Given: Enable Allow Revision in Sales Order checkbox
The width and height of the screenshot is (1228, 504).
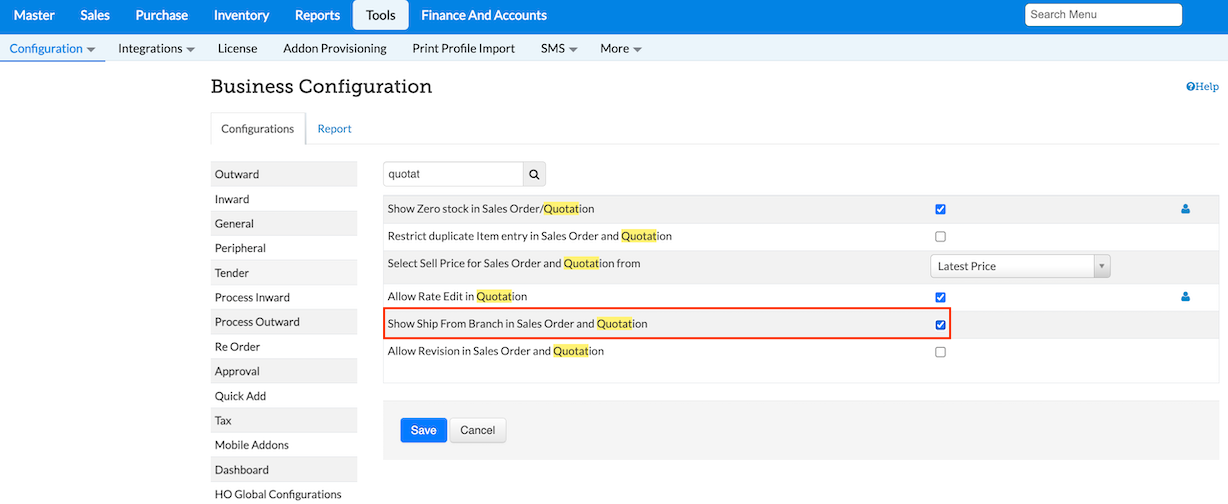Looking at the screenshot, I should (x=940, y=352).
